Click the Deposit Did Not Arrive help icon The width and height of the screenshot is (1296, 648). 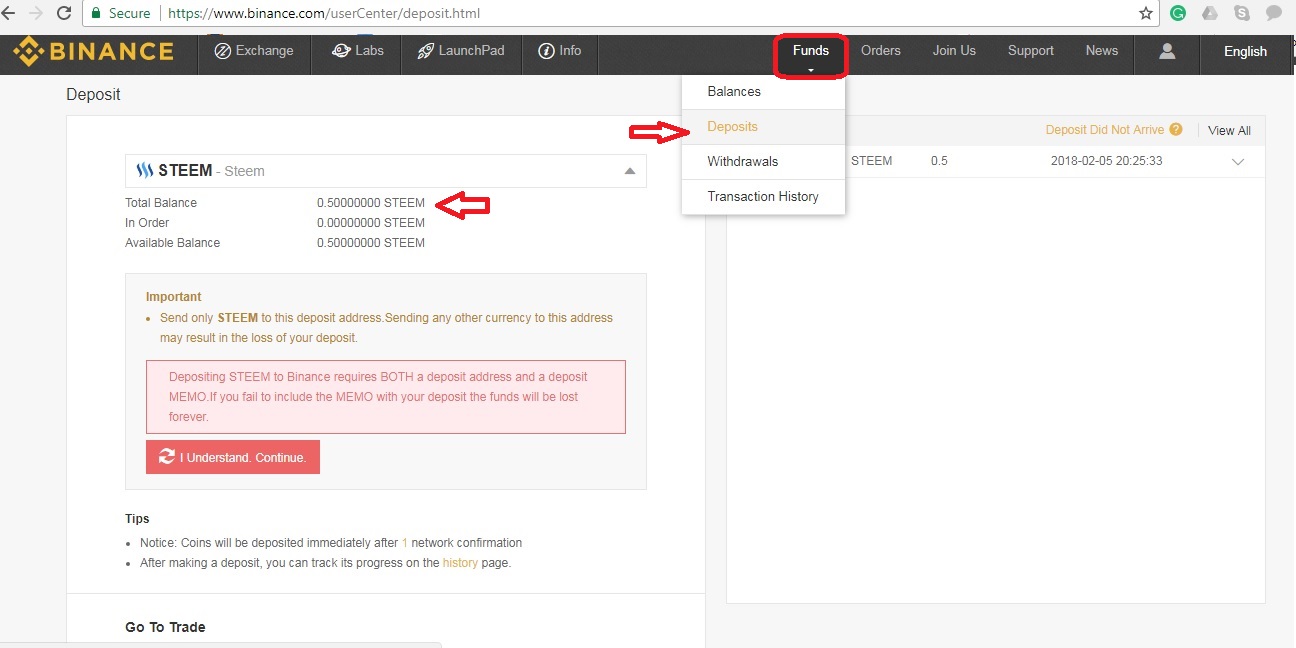(x=1176, y=130)
